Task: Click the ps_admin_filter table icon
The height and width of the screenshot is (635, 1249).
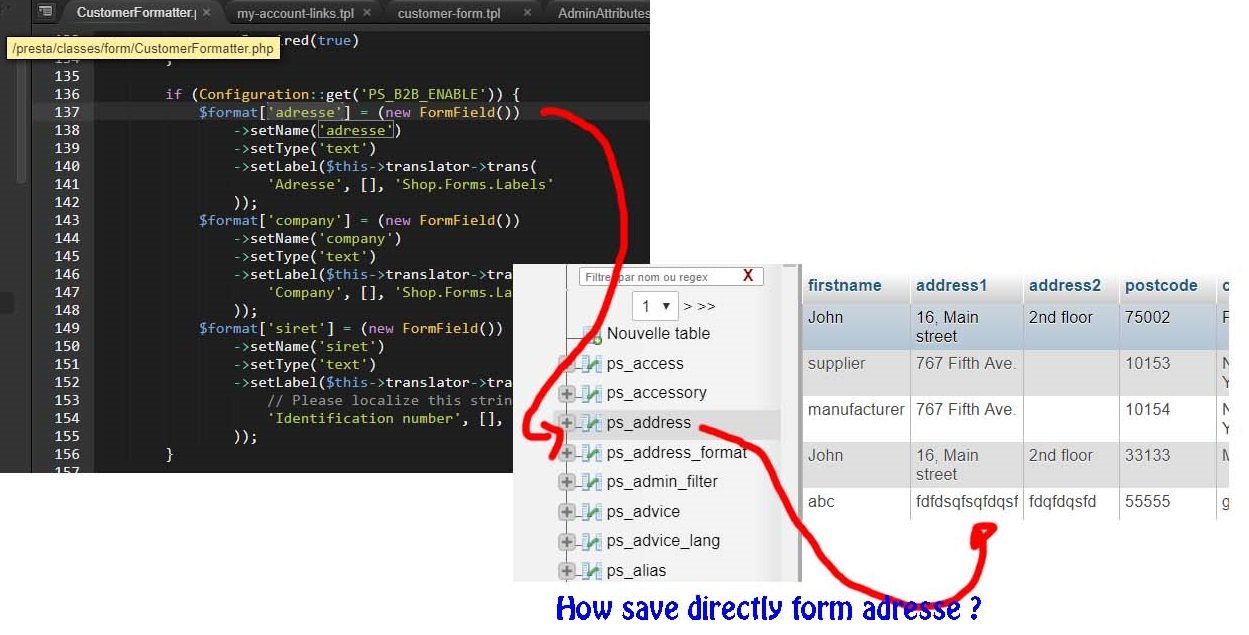Action: click(x=591, y=482)
